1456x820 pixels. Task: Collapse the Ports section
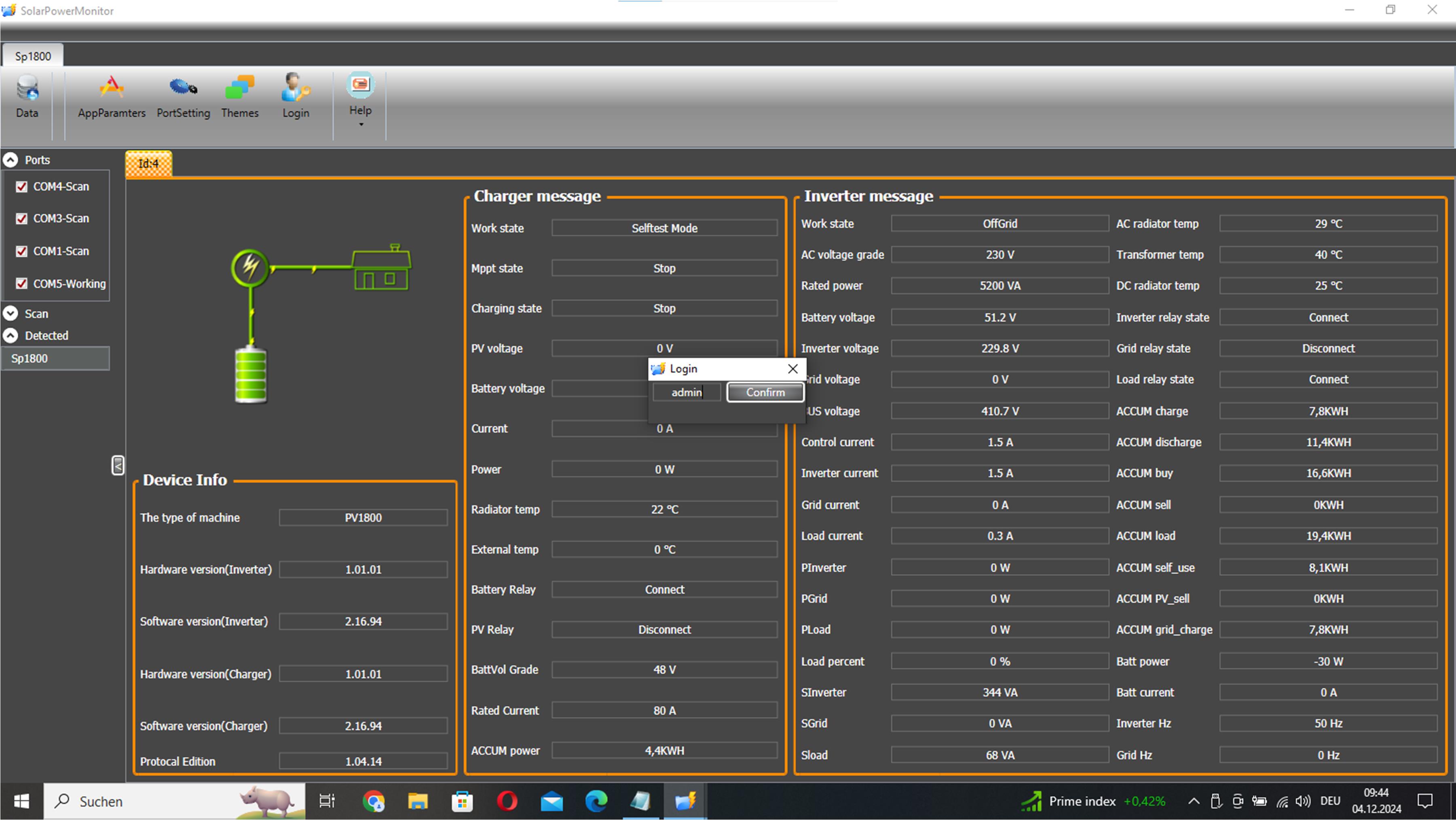(x=11, y=160)
